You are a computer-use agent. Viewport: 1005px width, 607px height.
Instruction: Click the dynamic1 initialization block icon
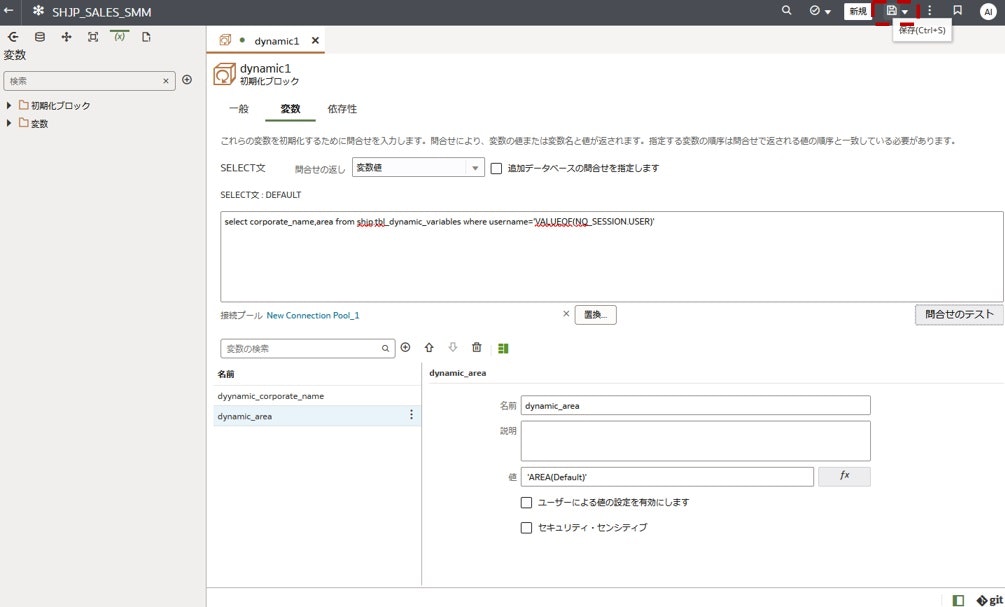(224, 74)
